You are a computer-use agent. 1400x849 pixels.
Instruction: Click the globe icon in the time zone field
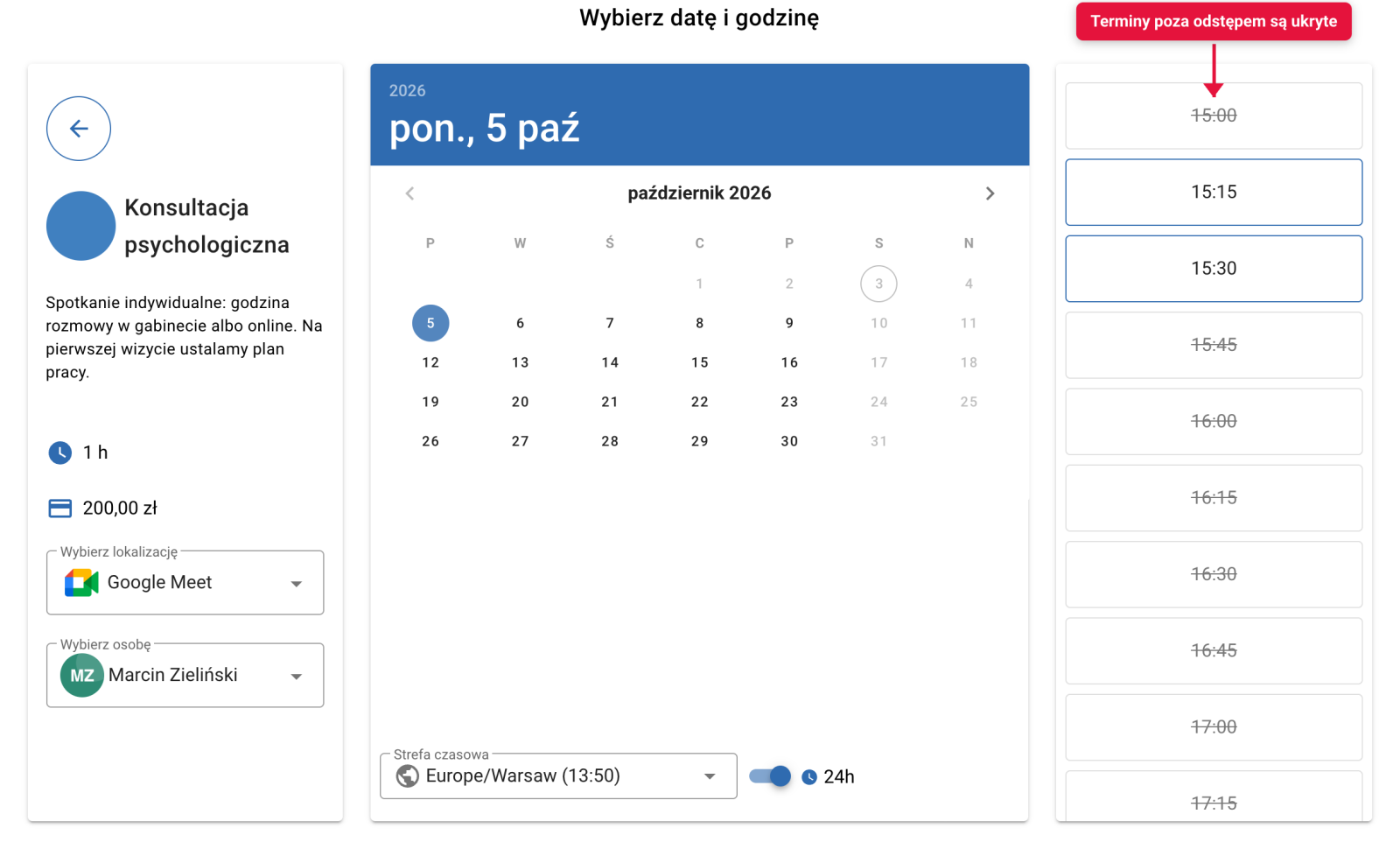coord(407,776)
